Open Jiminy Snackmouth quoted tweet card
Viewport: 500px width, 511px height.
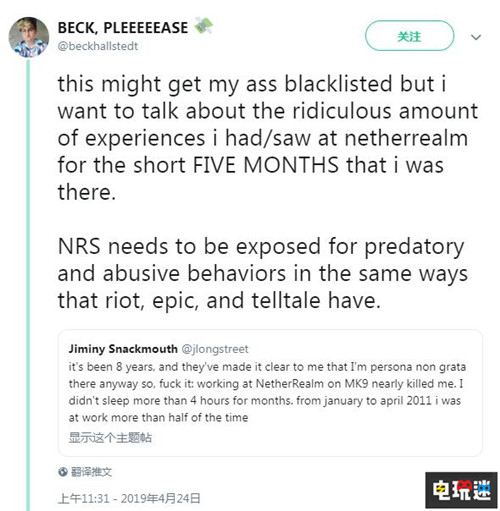tap(270, 393)
